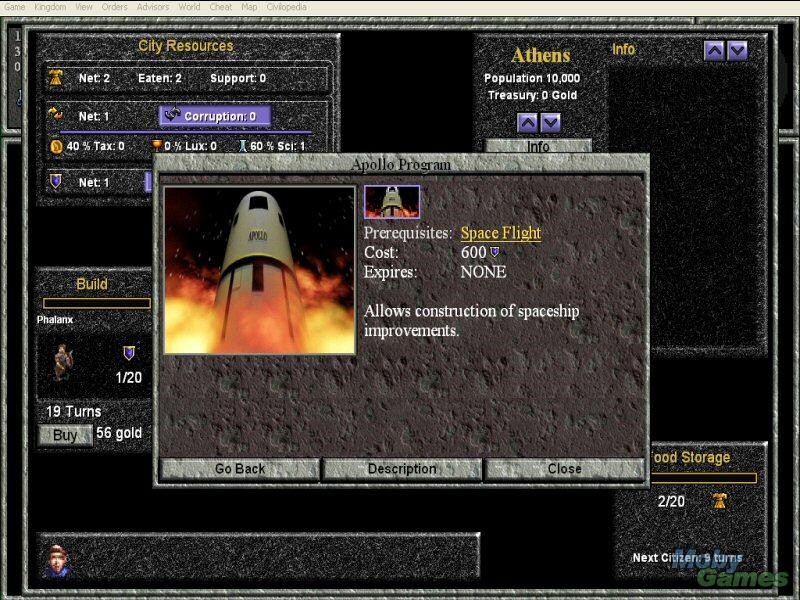This screenshot has width=800, height=600.
Task: Open the Civilopedia menu
Action: pyautogui.click(x=286, y=7)
